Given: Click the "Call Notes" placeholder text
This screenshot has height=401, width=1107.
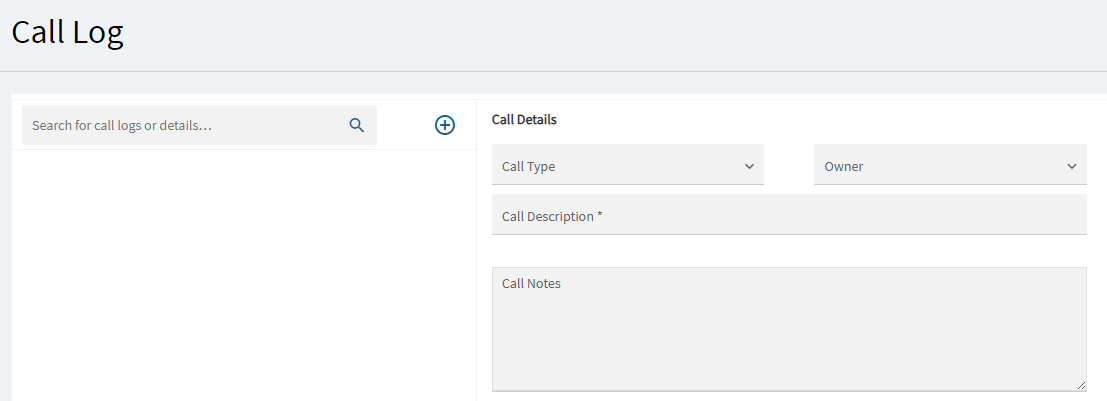Looking at the screenshot, I should (531, 283).
